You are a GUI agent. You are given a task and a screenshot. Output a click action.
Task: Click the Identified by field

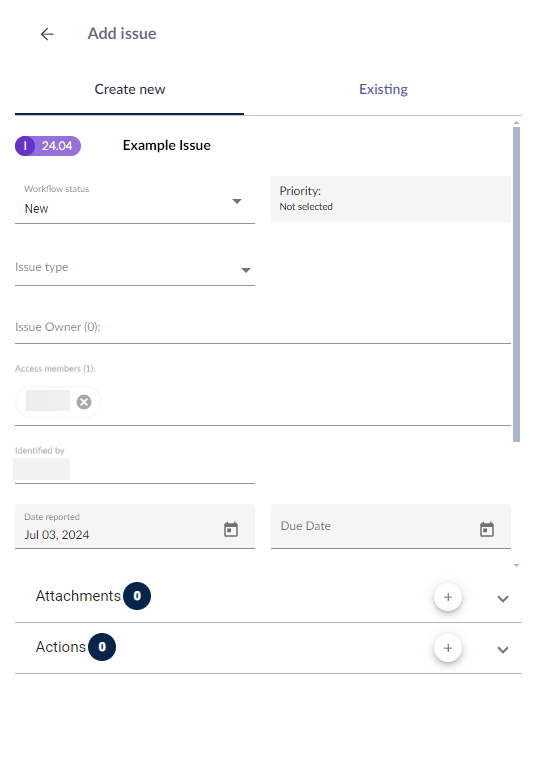click(135, 464)
